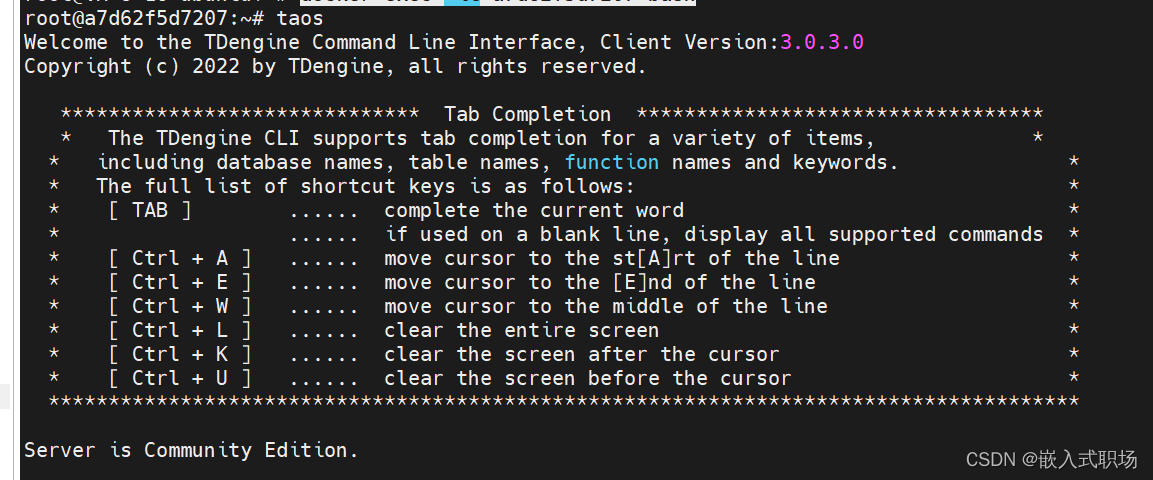
Task: Click the cyan "function" keyword
Action: click(x=612, y=162)
